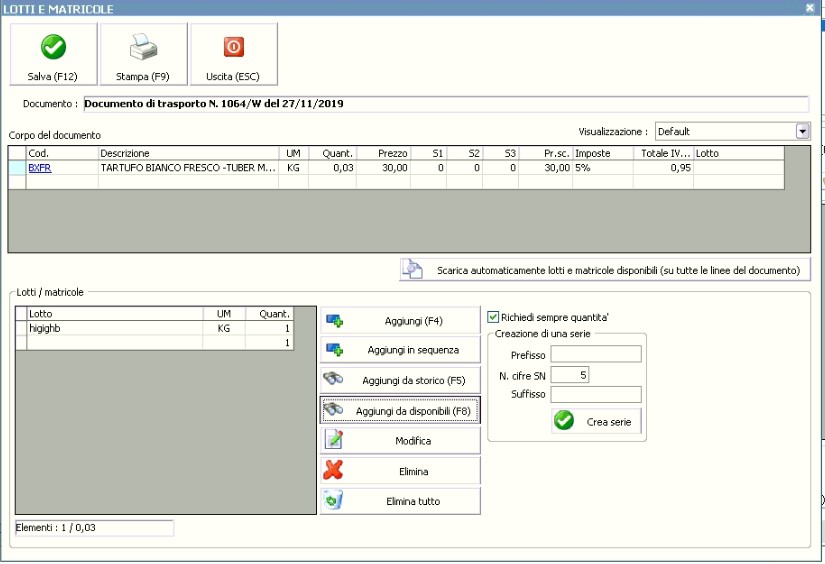Click the Elementi : 1 / 0,03 status field

pos(94,528)
